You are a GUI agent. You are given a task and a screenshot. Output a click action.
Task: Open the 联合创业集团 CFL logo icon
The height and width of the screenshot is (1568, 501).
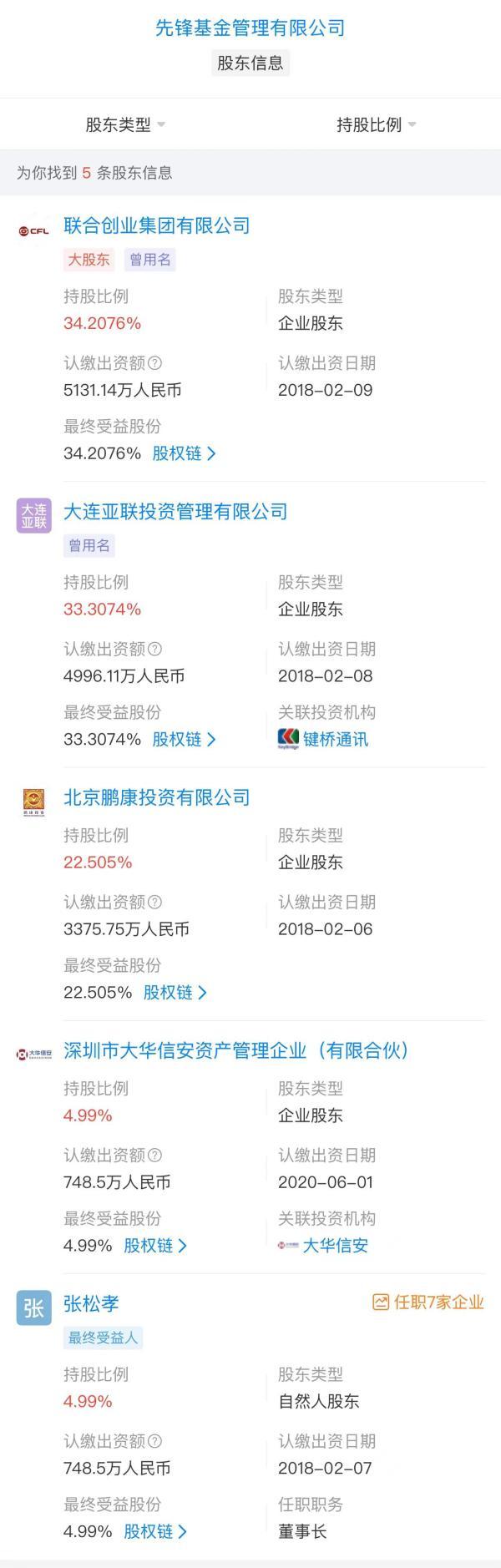pyautogui.click(x=34, y=231)
